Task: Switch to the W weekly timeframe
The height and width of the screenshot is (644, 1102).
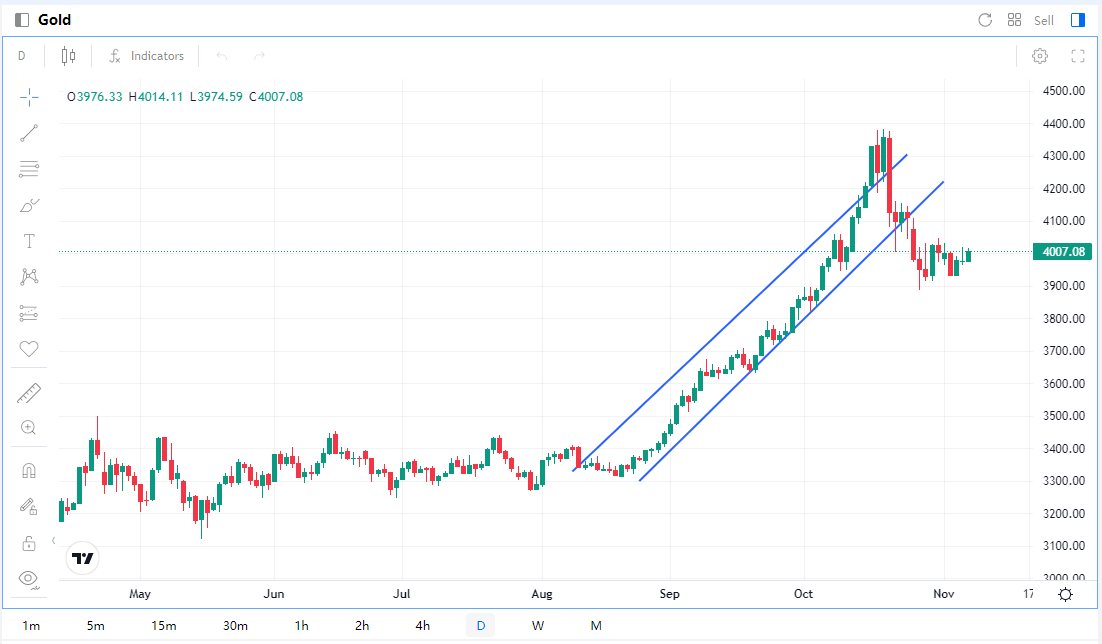Action: tap(538, 626)
